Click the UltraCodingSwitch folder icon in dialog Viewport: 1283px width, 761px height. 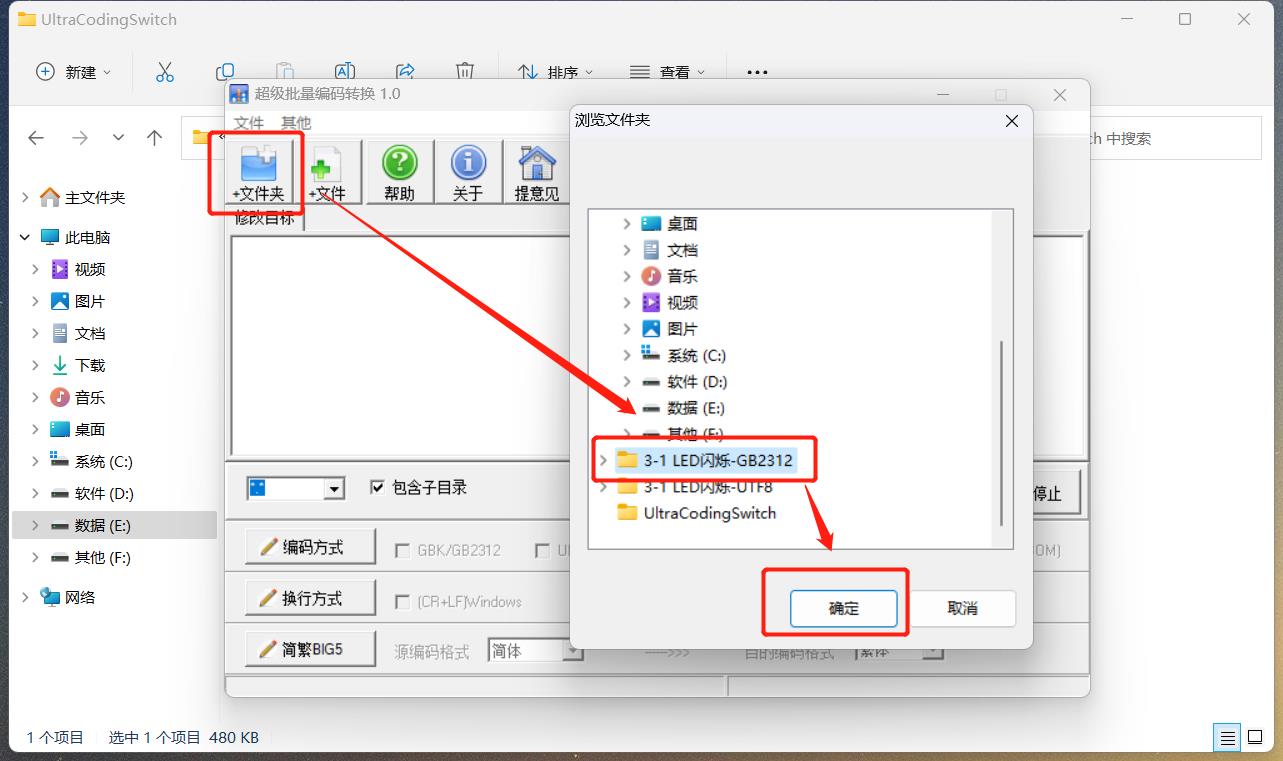pyautogui.click(x=627, y=513)
